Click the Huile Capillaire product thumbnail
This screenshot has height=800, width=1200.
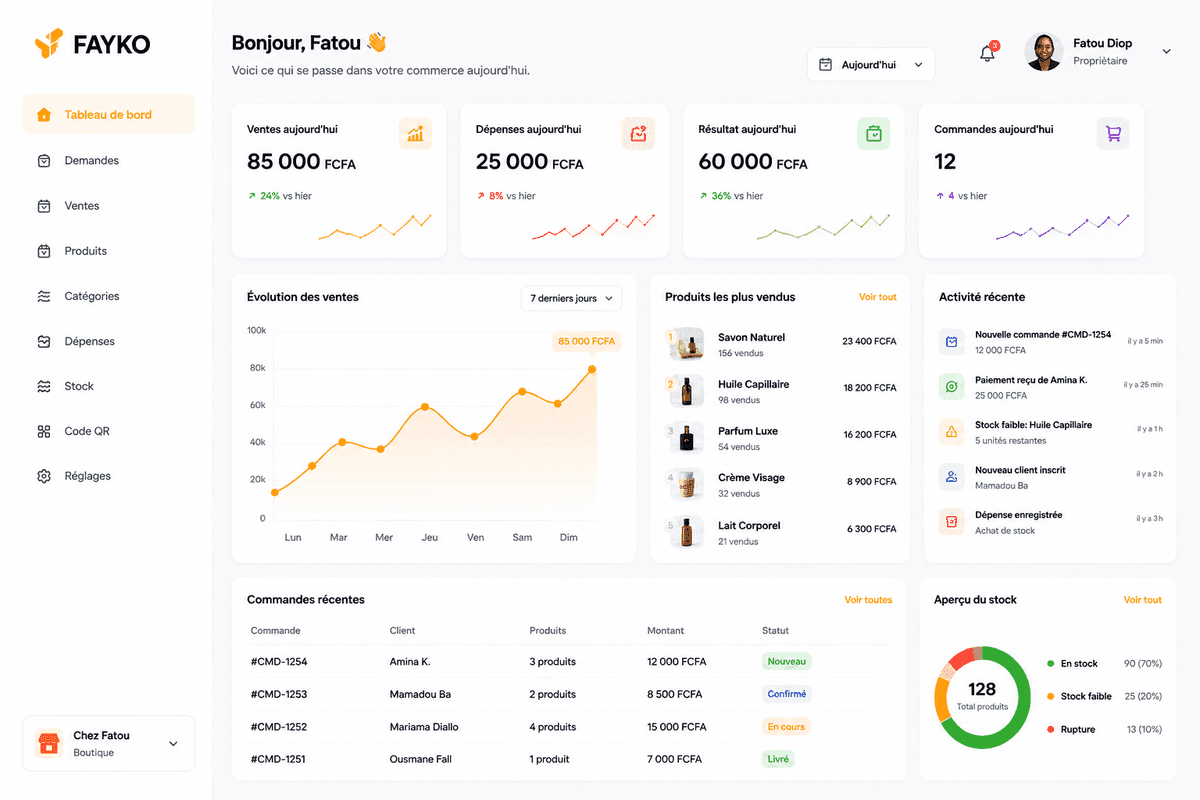686,391
